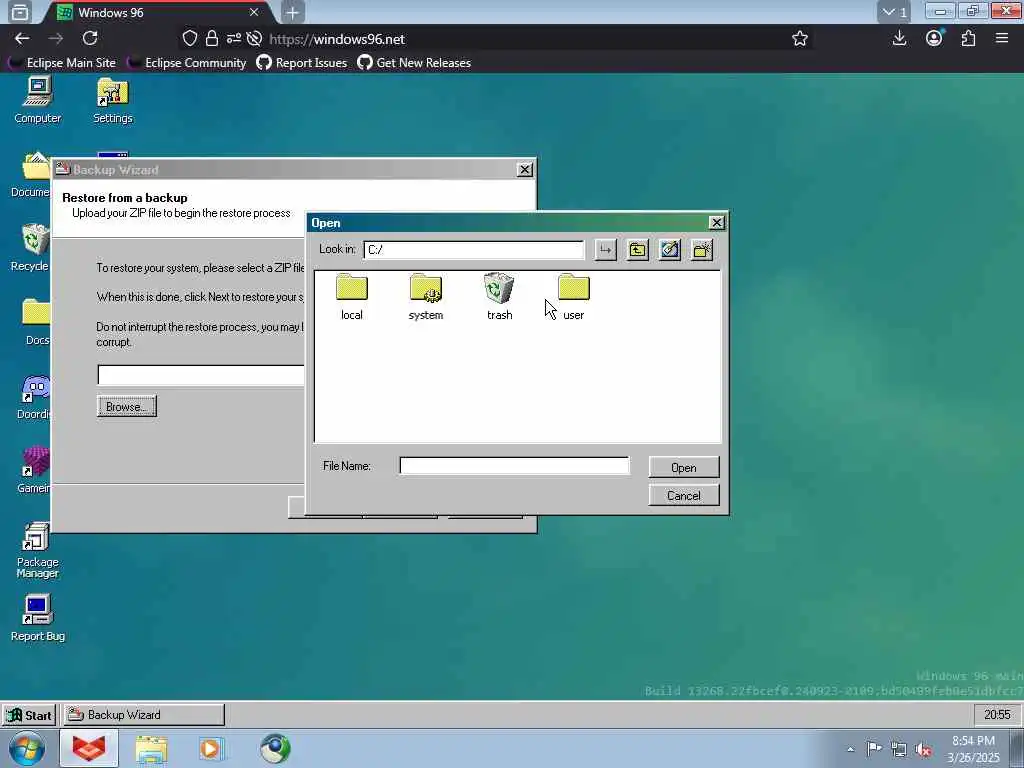This screenshot has height=768, width=1024.
Task: Open the Windows 96 Start menu
Action: point(29,715)
